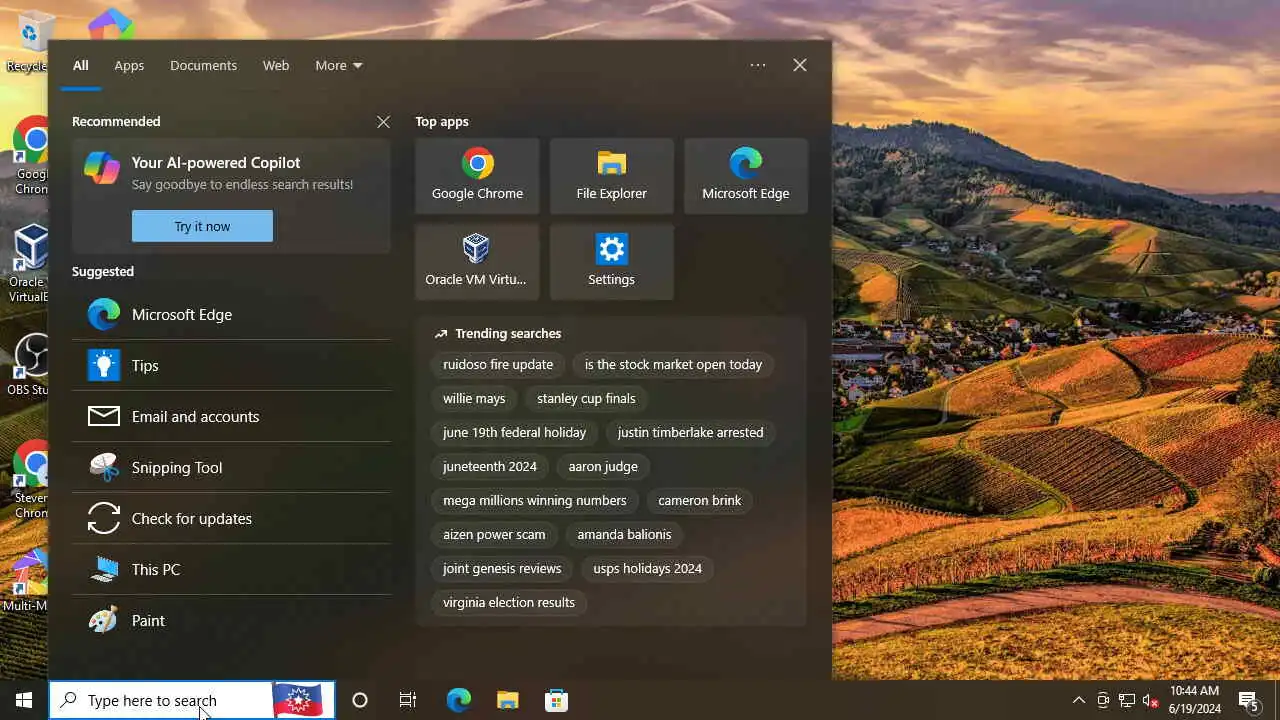Open OBS Studio desktop shortcut
This screenshot has width=1280, height=720.
(x=30, y=364)
